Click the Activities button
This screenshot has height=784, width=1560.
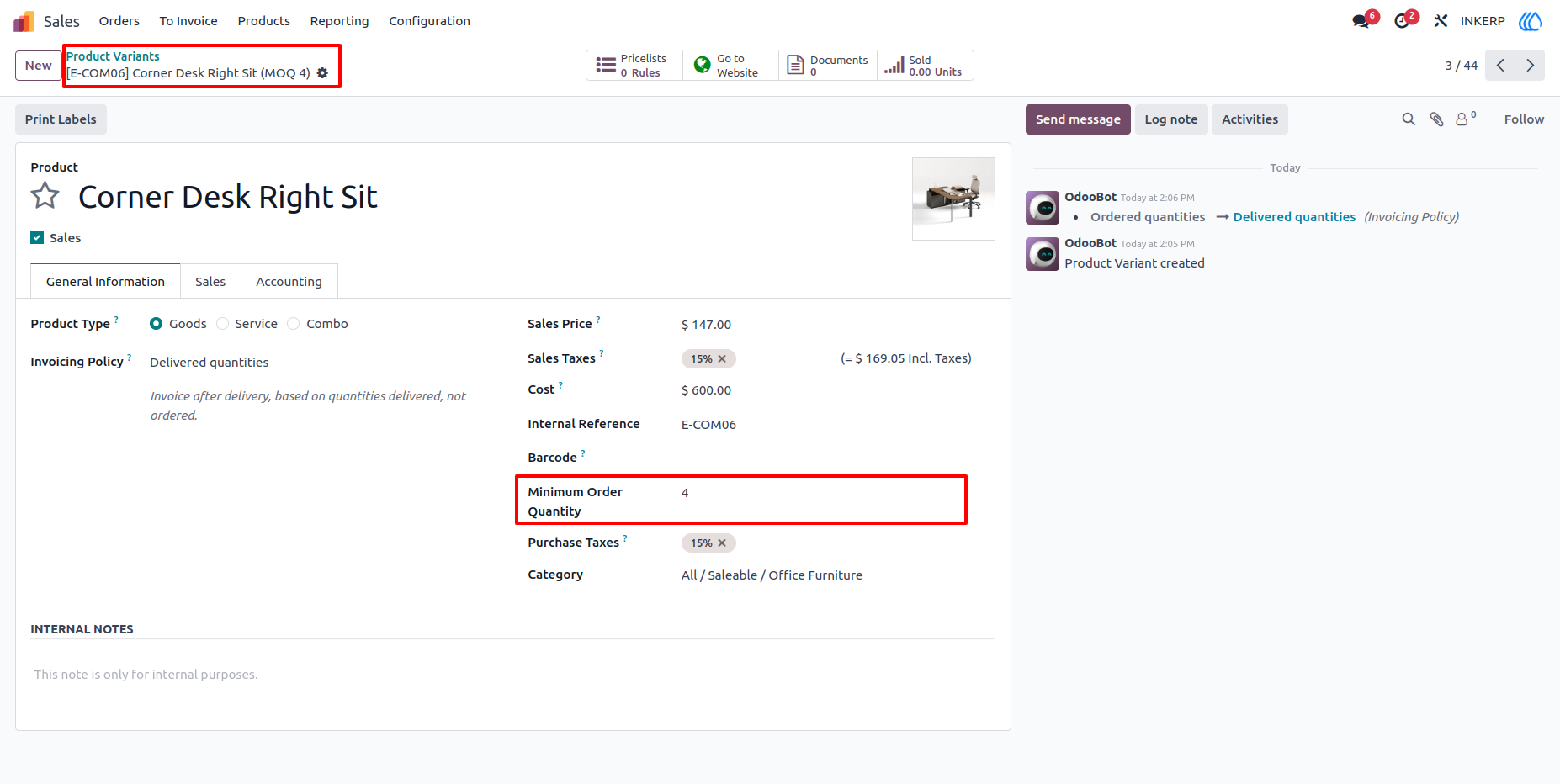(1250, 119)
